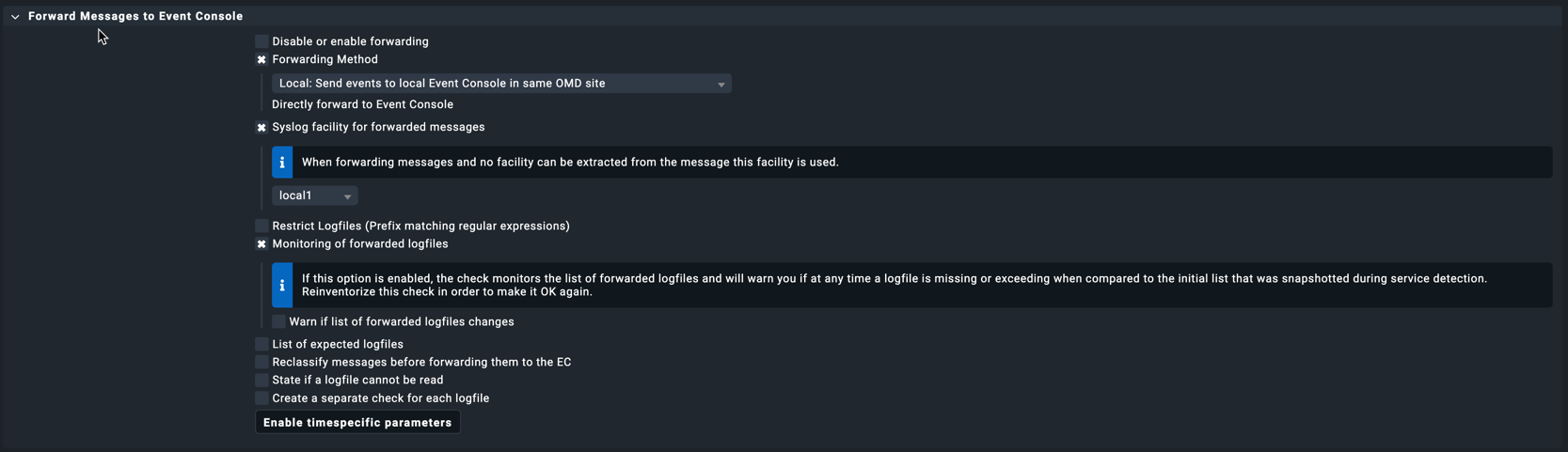1568x452 pixels.
Task: Tick 'Reclassify messages before forwarding them'
Action: (x=261, y=362)
